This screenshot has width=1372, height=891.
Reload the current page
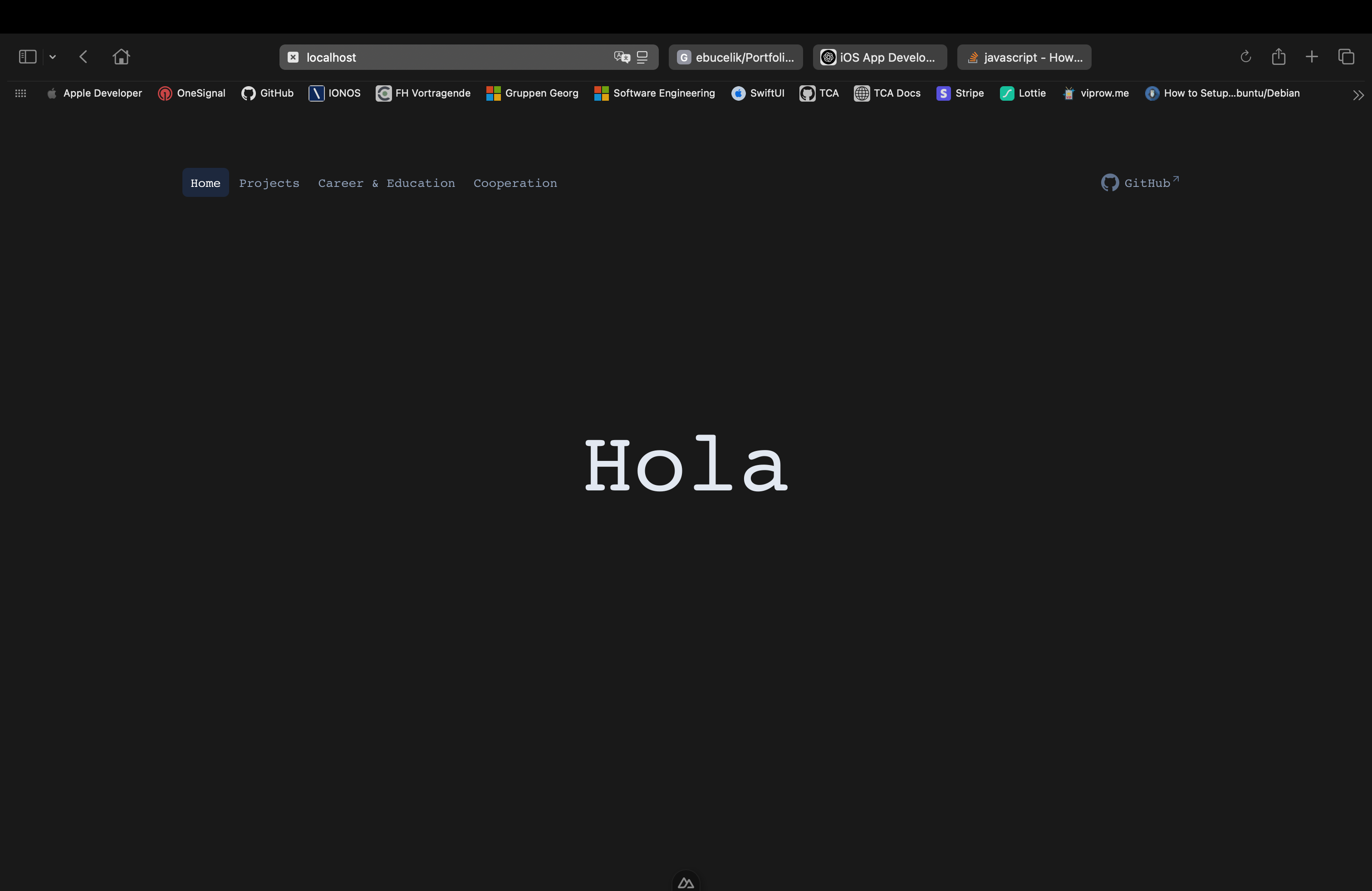point(1245,56)
